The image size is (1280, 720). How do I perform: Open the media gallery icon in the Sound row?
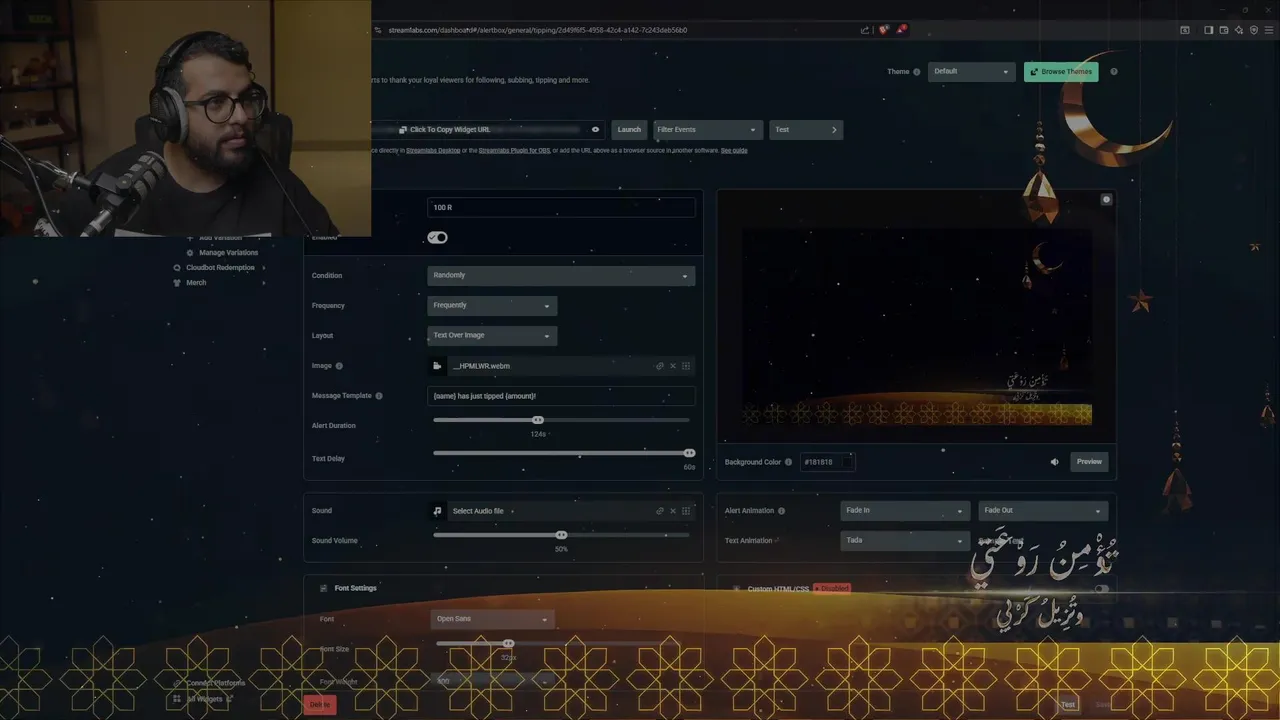[686, 511]
